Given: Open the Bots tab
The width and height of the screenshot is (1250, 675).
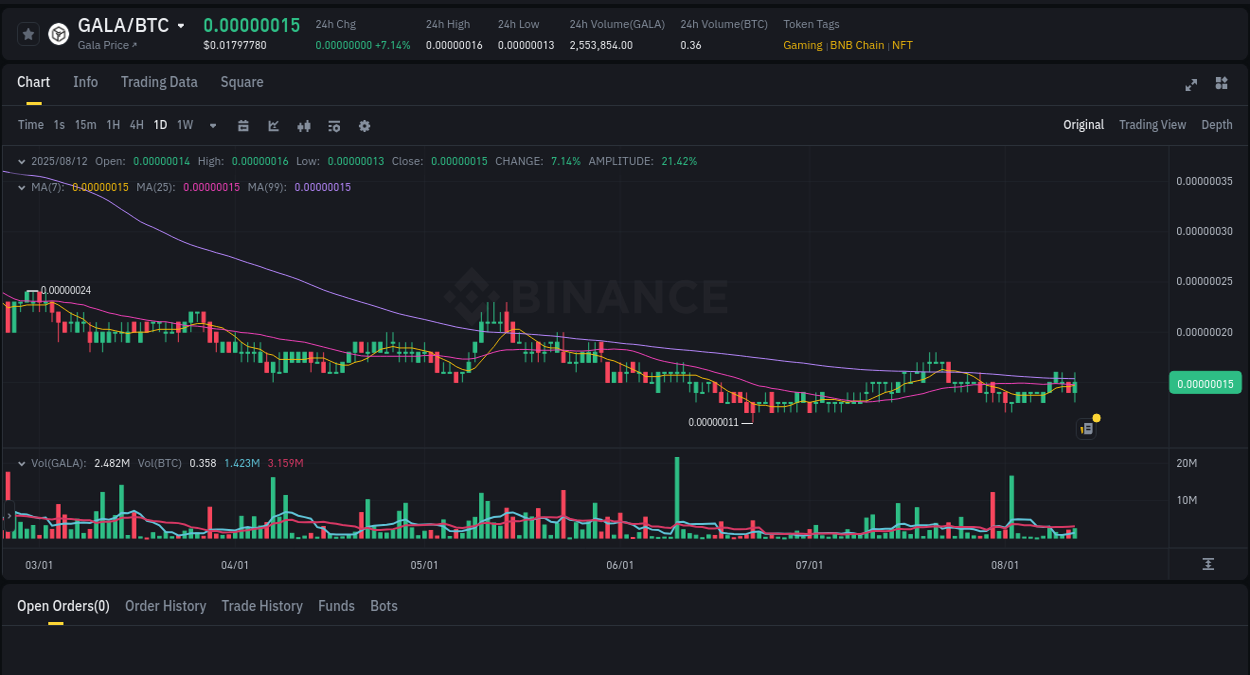Looking at the screenshot, I should [x=384, y=606].
